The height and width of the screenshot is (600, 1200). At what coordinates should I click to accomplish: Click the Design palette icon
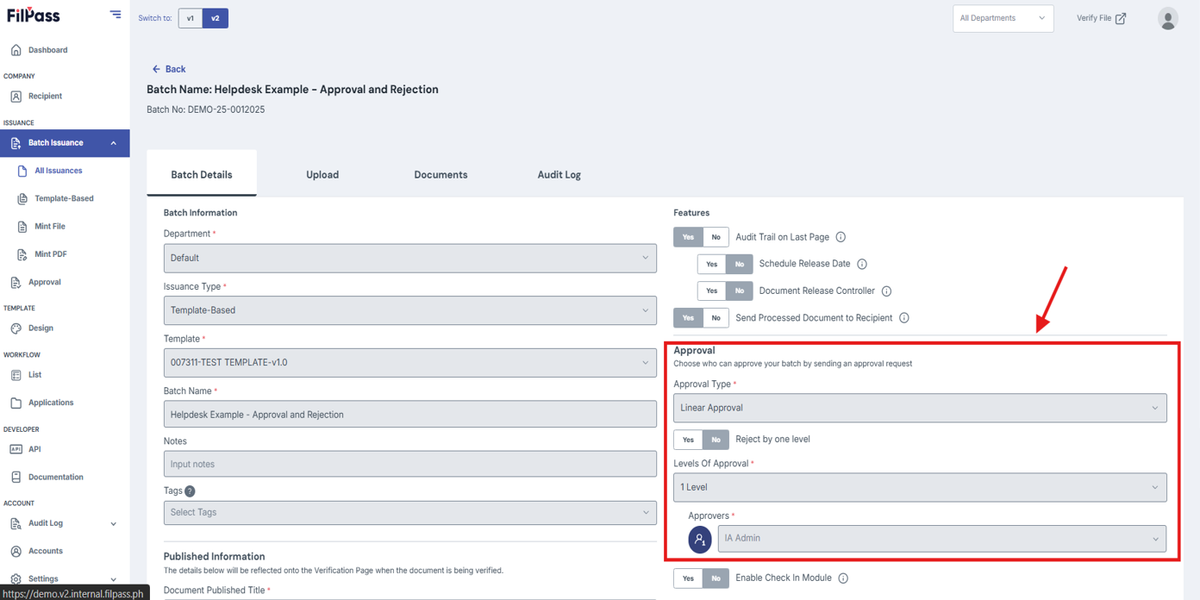pos(16,328)
